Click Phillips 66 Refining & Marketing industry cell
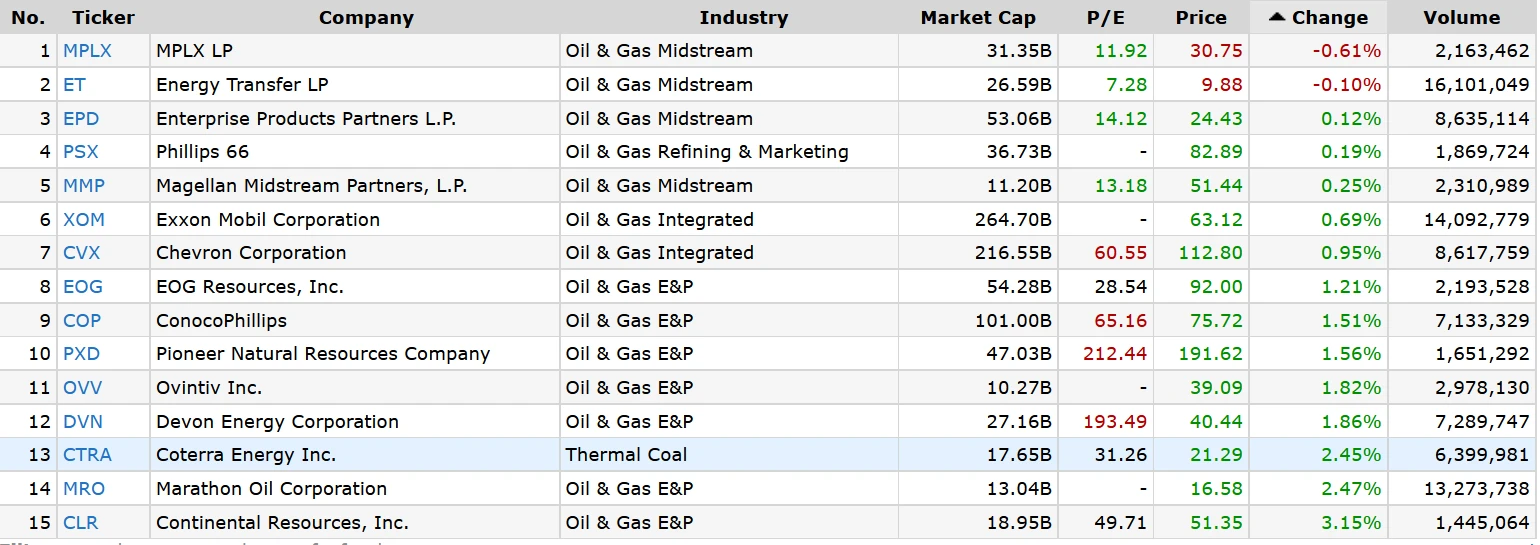Screen dimensions: 1540x545 (x=706, y=152)
